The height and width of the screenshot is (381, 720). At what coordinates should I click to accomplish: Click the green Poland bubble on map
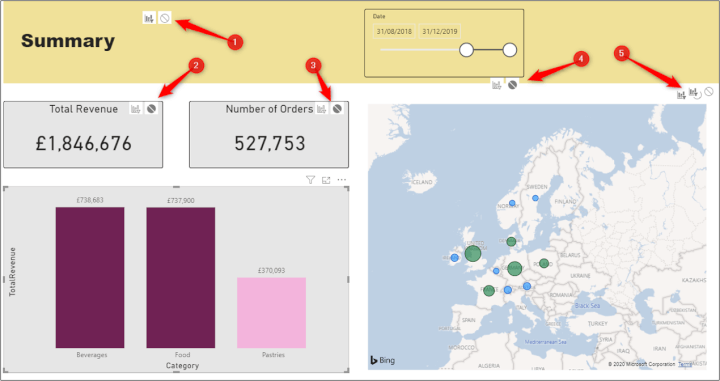coord(544,263)
